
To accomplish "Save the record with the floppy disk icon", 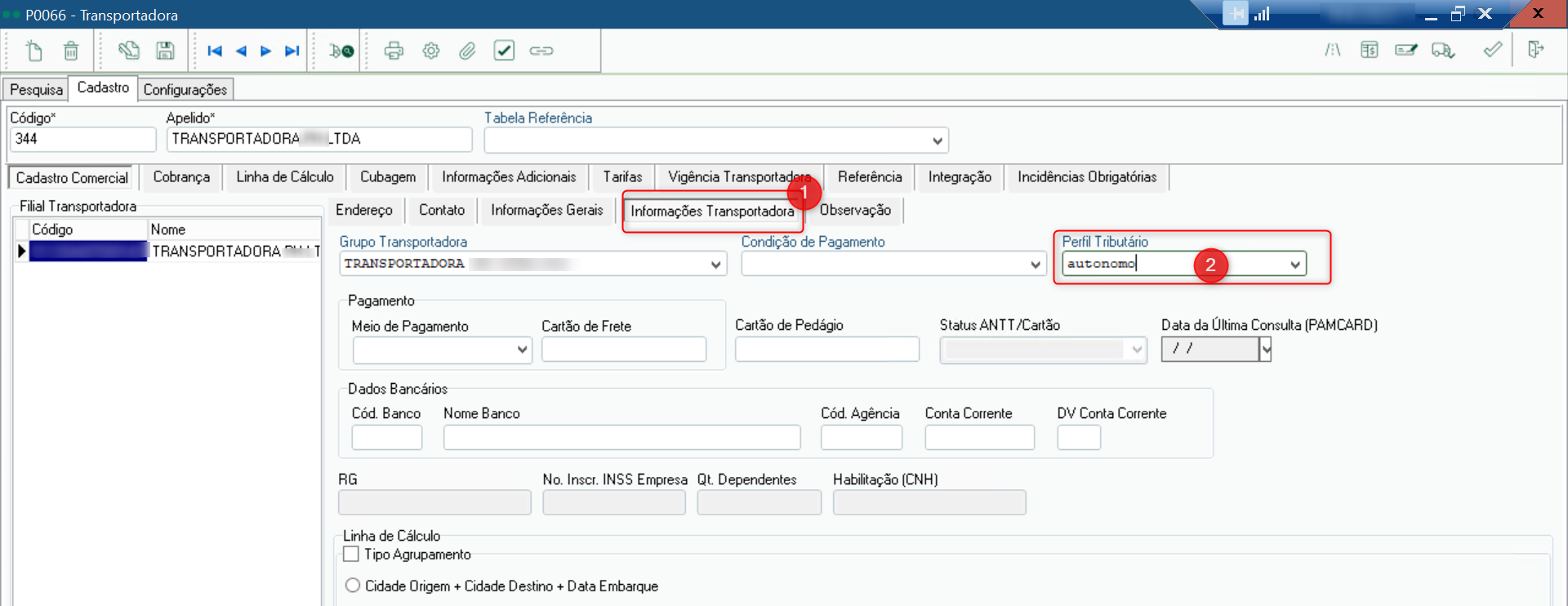I will pos(165,51).
